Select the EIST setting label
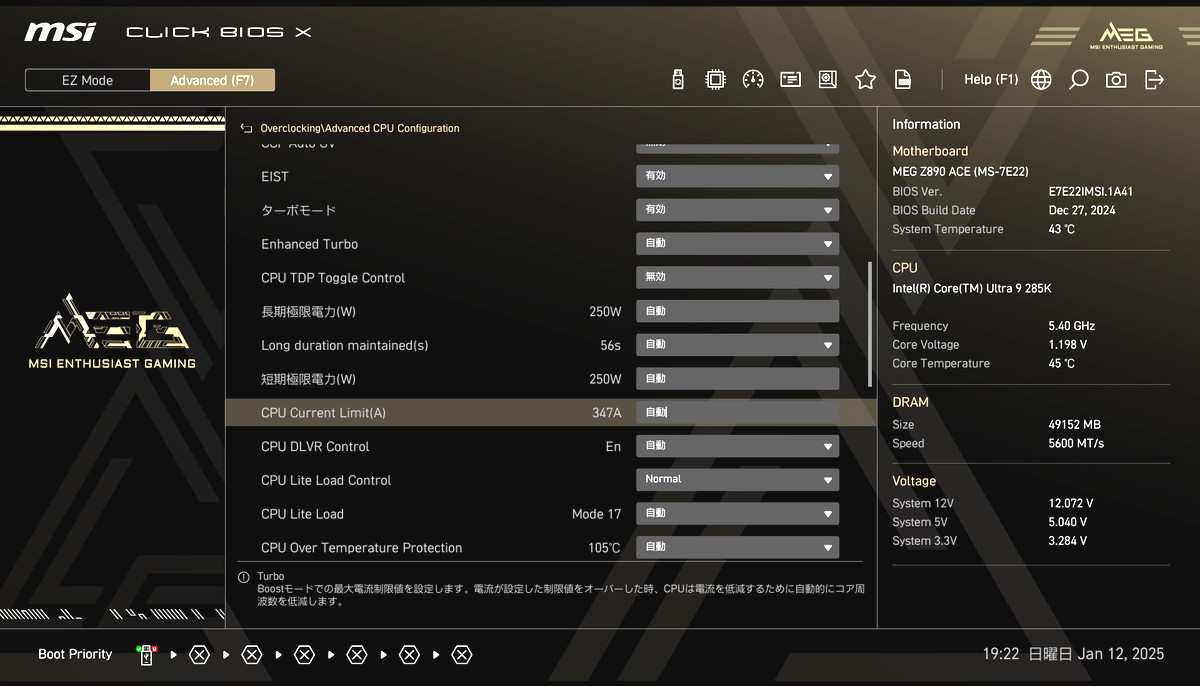1200x686 pixels. pos(275,177)
